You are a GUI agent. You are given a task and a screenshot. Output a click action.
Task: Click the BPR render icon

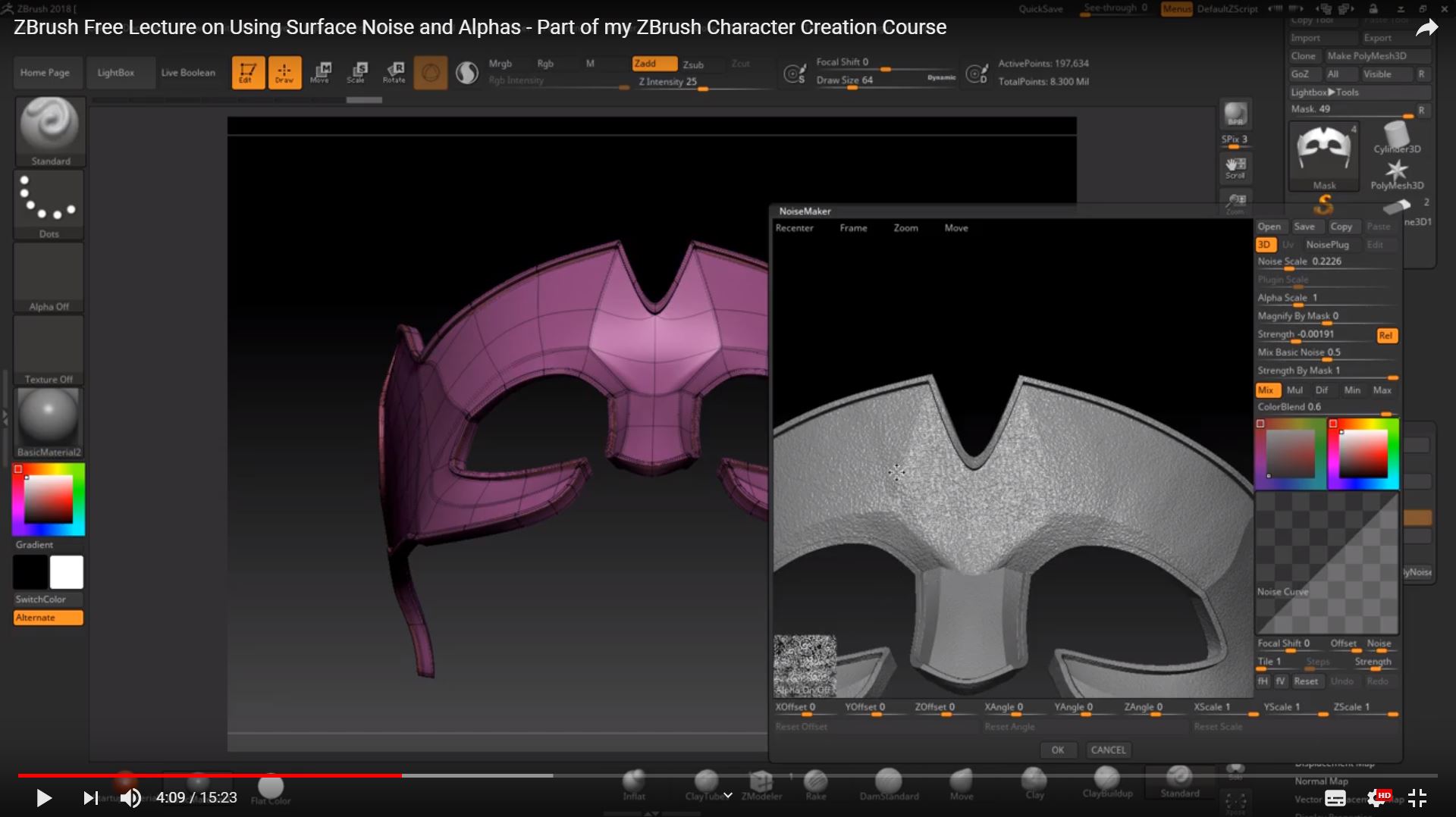(1235, 114)
